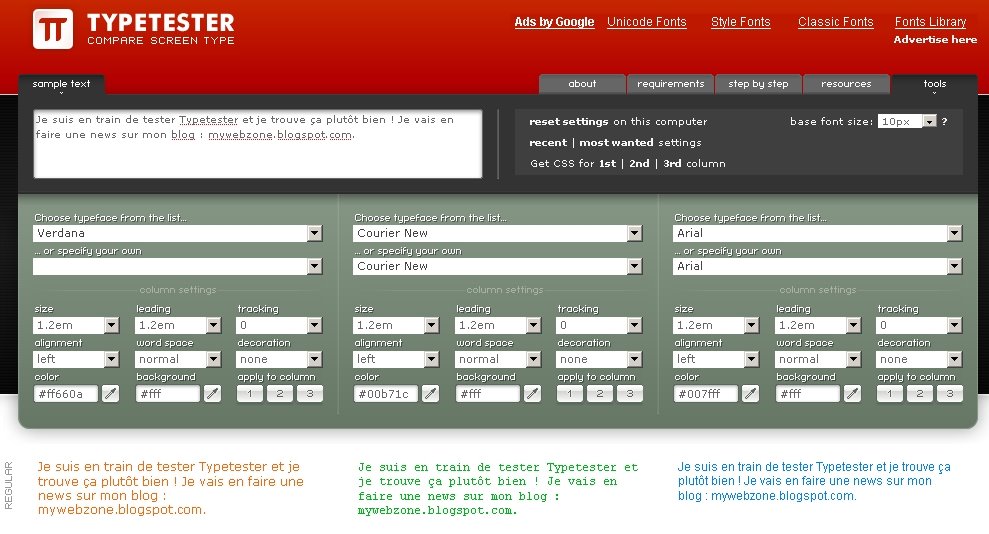
Task: Open color picker for second column text color
Action: pyautogui.click(x=430, y=394)
